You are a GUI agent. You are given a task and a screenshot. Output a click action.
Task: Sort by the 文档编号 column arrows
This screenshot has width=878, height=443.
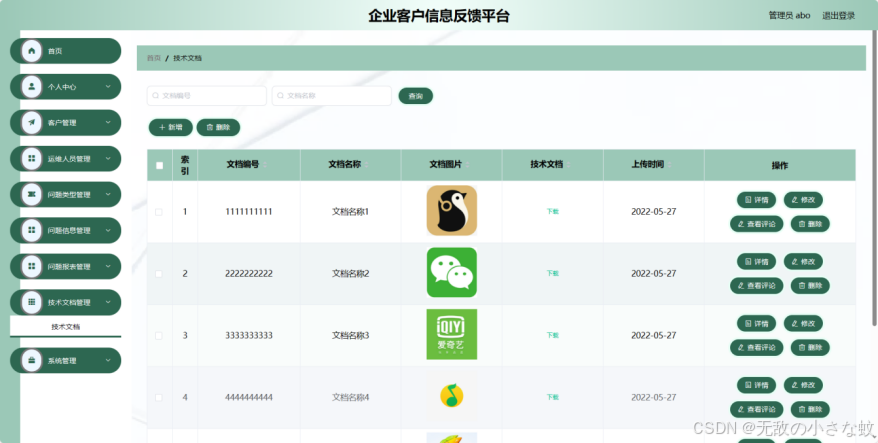[265, 165]
